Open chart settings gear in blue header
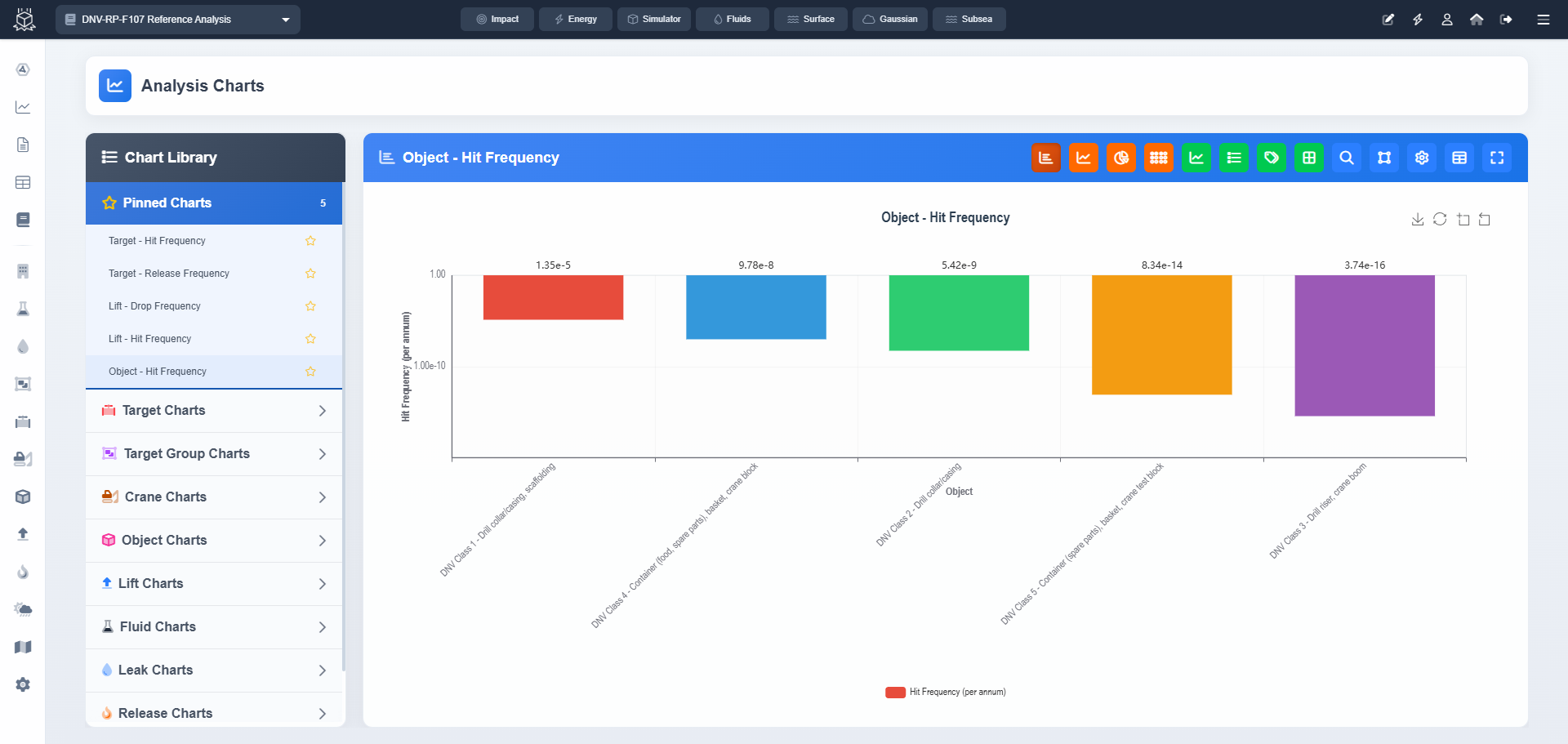 pos(1422,158)
